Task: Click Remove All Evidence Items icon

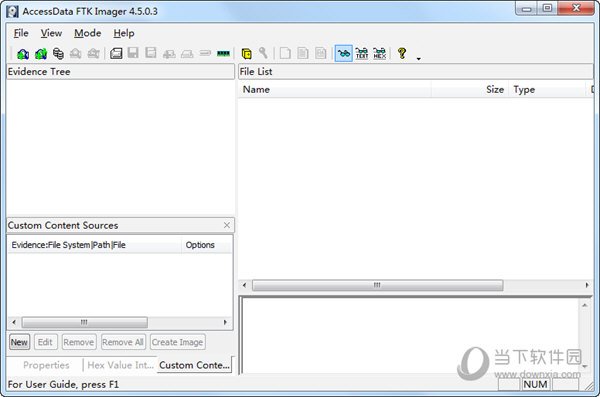Action: [93, 54]
